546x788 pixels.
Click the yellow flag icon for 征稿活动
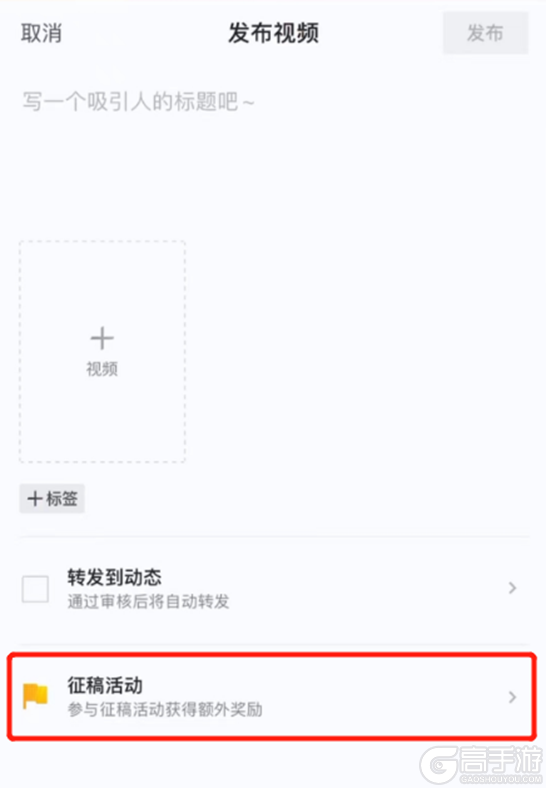(36, 696)
